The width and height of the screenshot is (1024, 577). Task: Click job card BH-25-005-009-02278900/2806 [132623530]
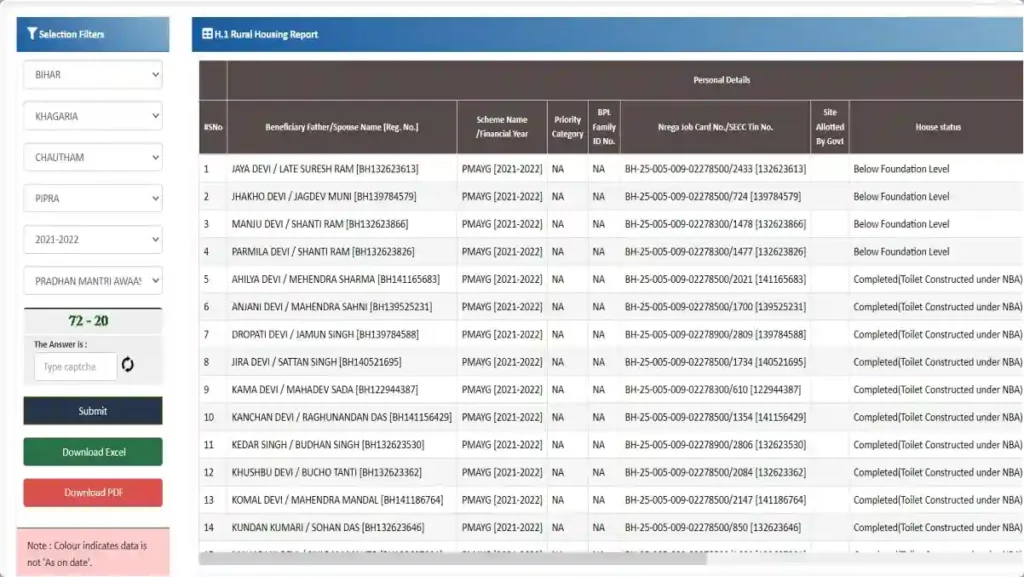click(715, 444)
